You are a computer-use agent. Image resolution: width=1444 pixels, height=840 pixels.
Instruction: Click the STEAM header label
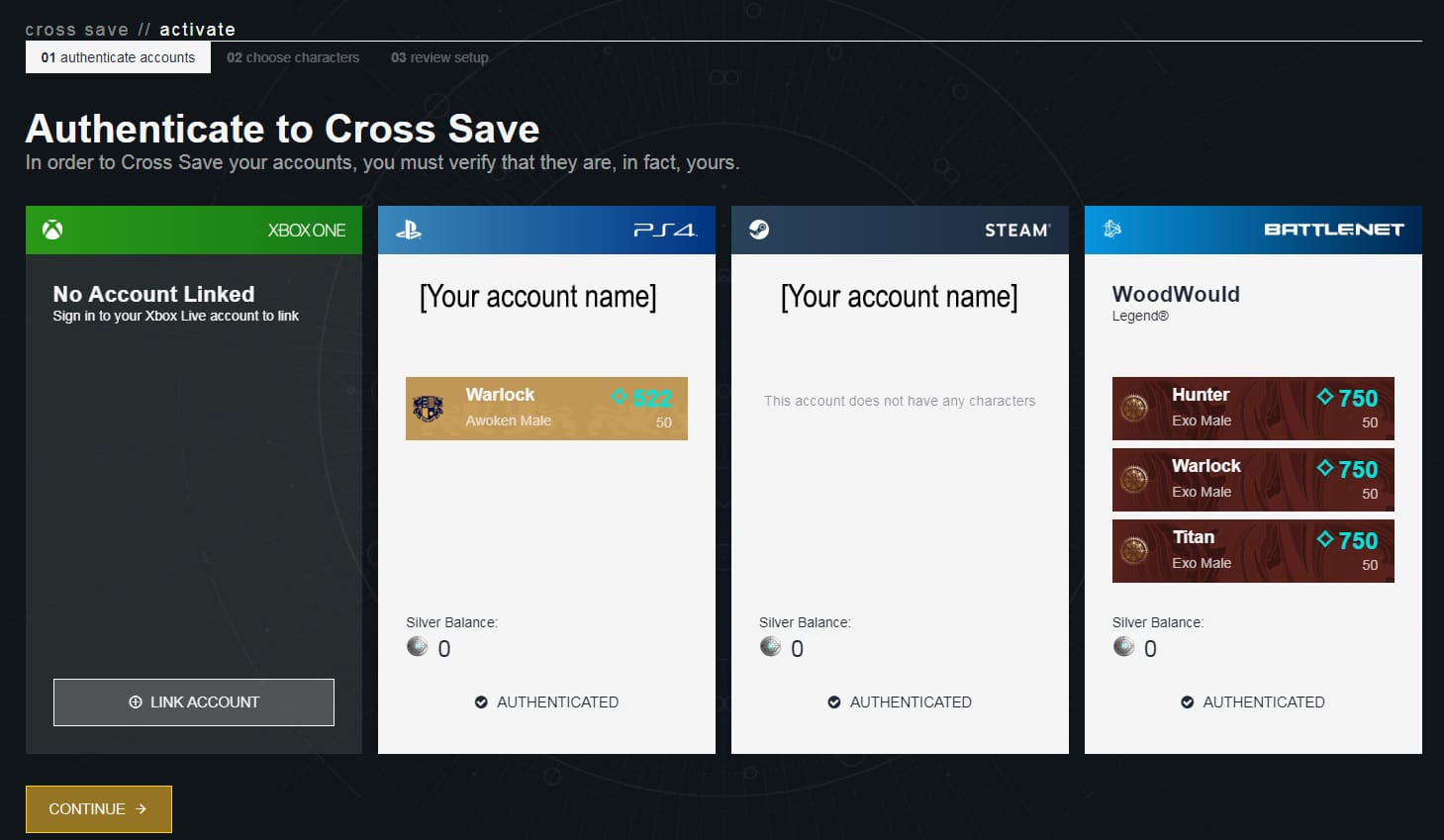[1017, 231]
